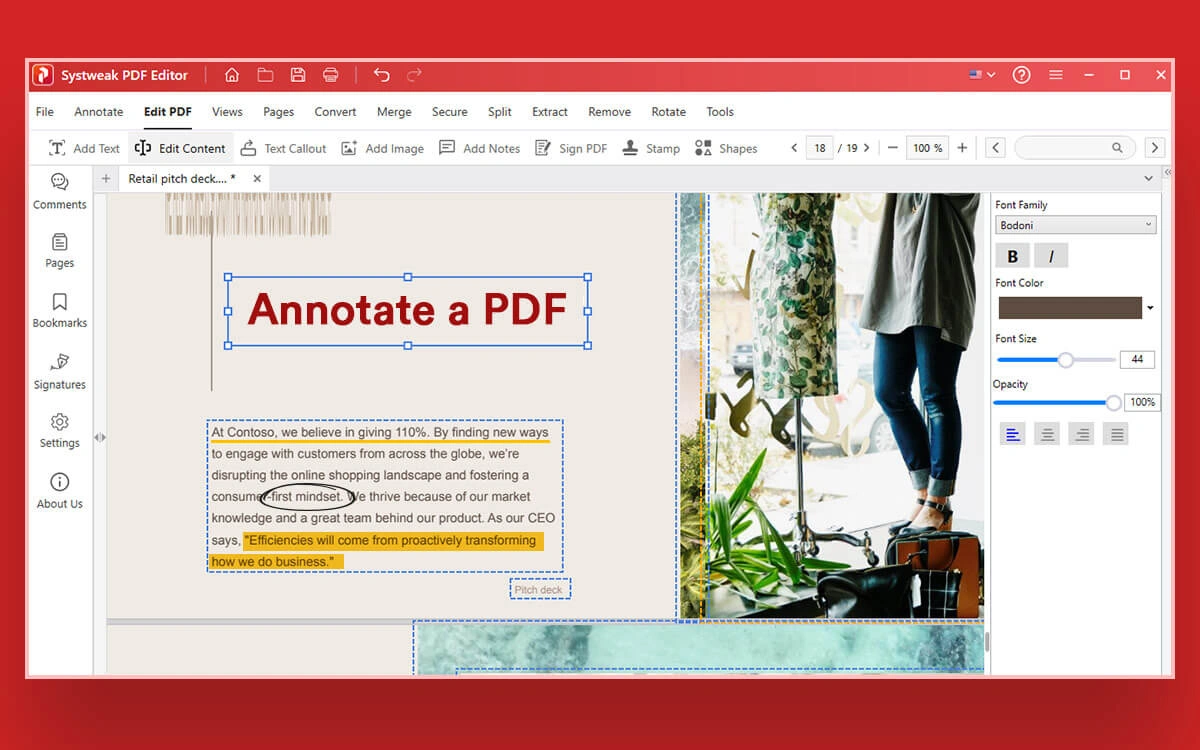Set text alignment to right
1200x750 pixels.
click(1081, 434)
